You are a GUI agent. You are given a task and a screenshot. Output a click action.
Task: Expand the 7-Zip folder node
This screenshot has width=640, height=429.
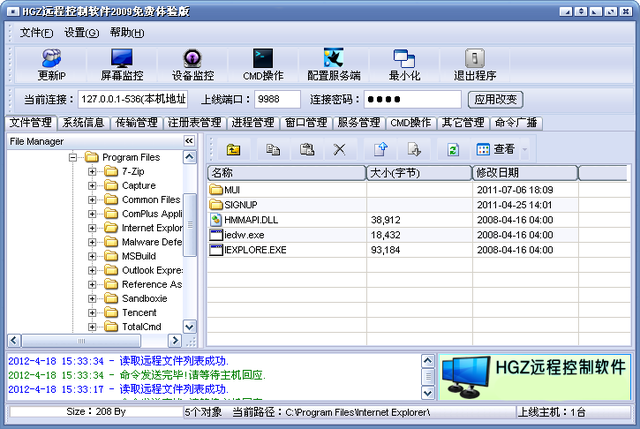point(92,171)
